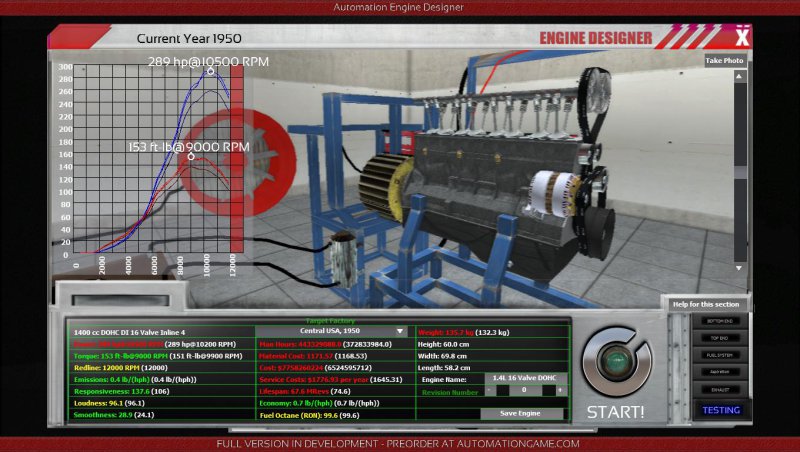Click Save Engine button
The height and width of the screenshot is (452, 800).
coord(522,413)
